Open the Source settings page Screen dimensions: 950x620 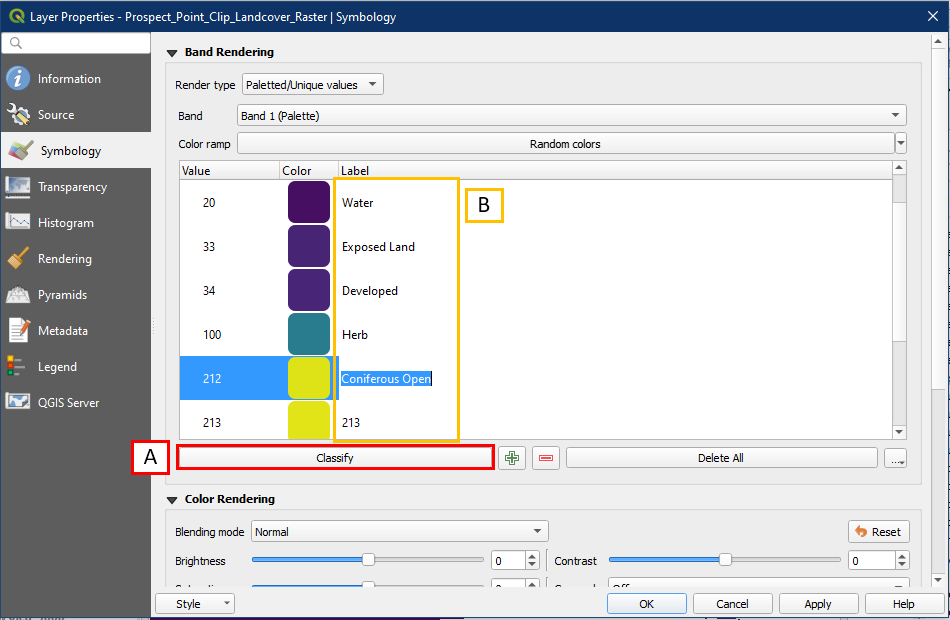point(55,115)
